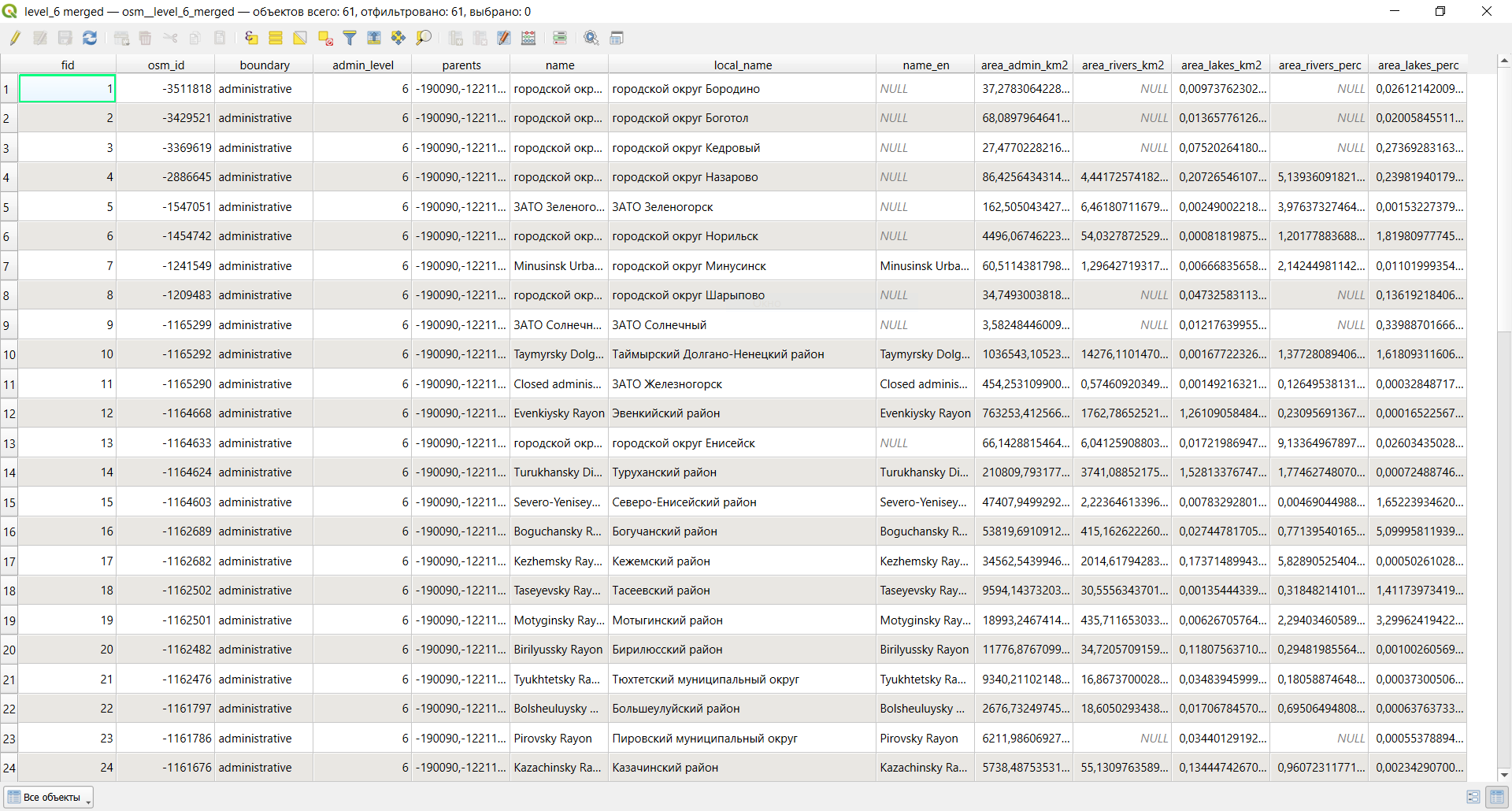Image resolution: width=1512 pixels, height=811 pixels.
Task: Select row header number 12
Action: [x=9, y=413]
